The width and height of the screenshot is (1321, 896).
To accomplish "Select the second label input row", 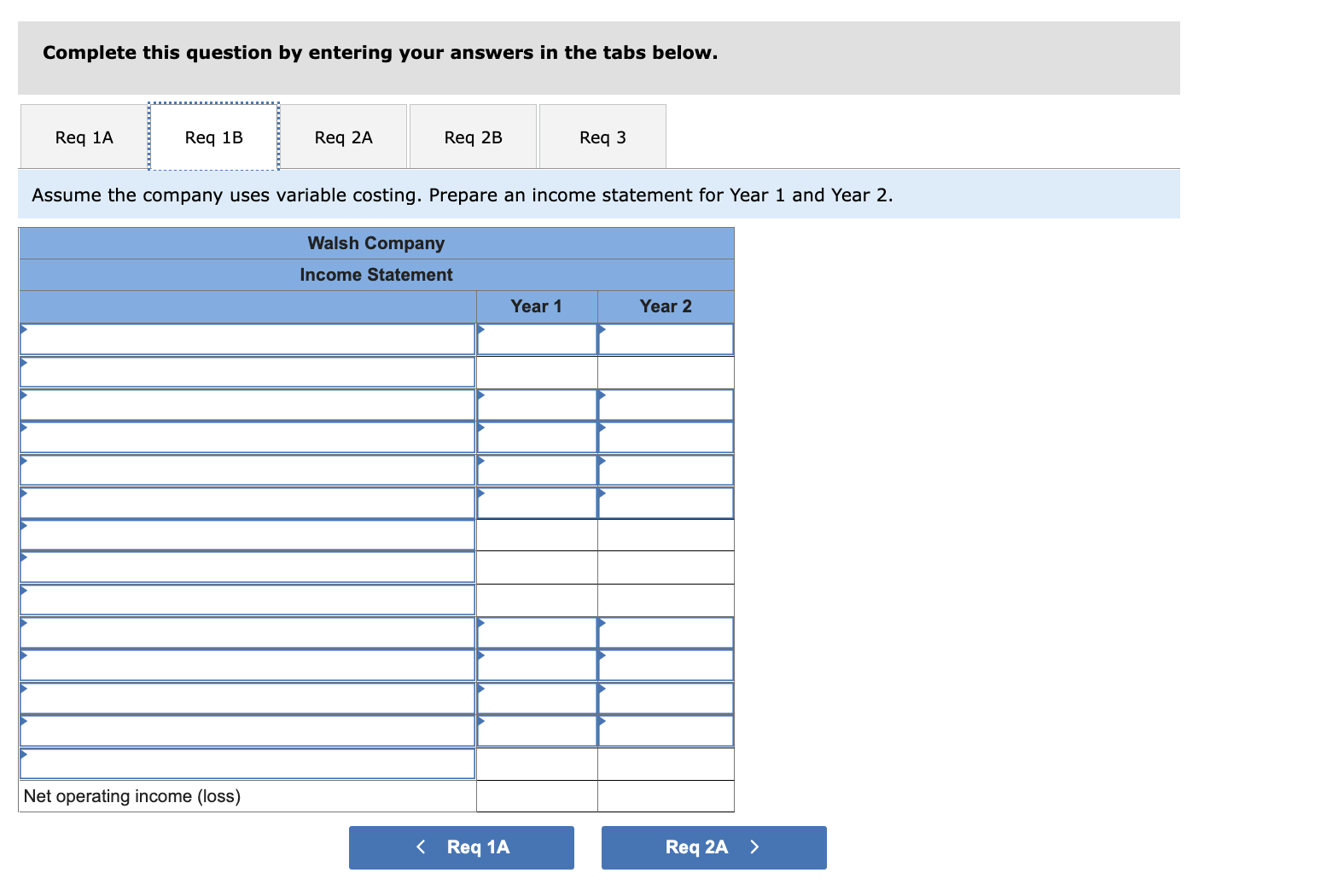I will (247, 371).
